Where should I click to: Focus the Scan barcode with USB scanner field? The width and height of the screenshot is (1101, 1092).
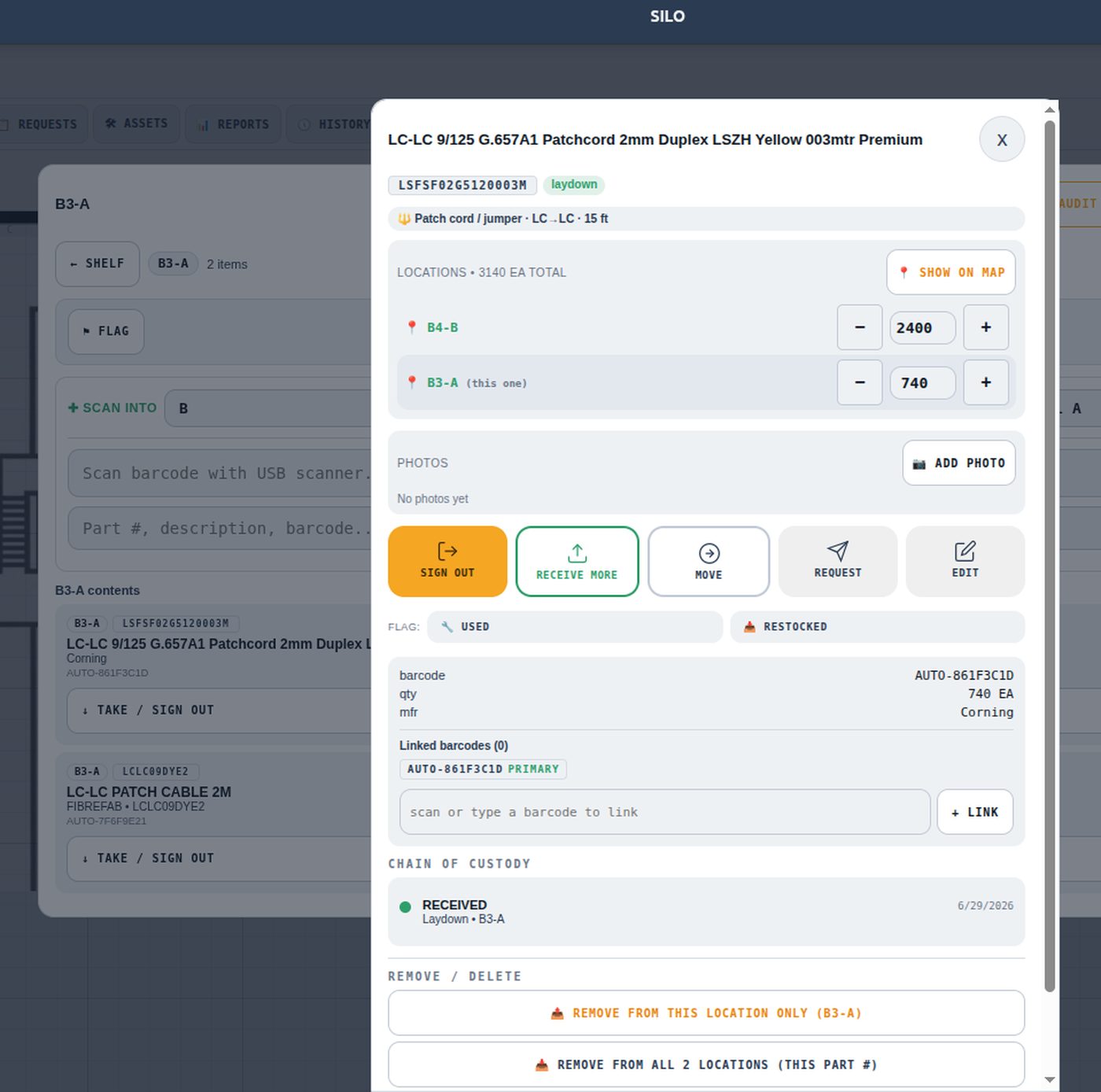pos(220,474)
